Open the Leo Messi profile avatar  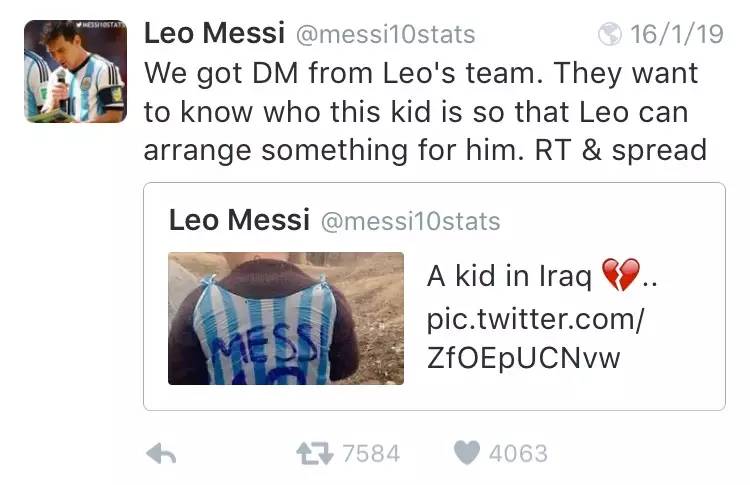tap(75, 72)
